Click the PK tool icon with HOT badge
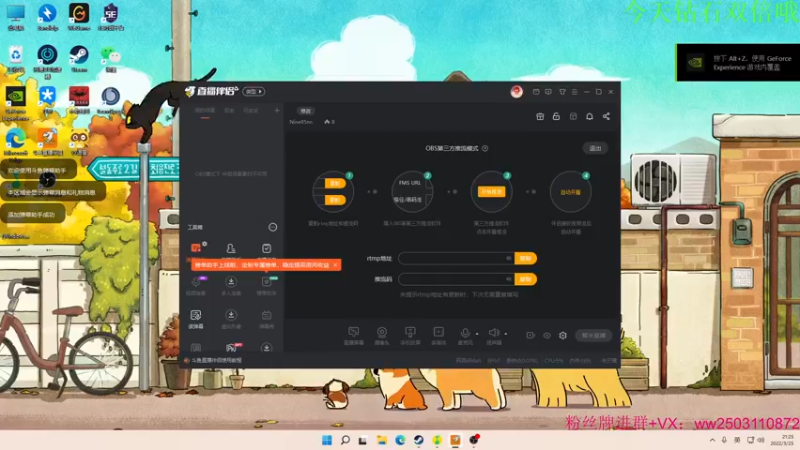This screenshot has width=800, height=450. [x=231, y=347]
